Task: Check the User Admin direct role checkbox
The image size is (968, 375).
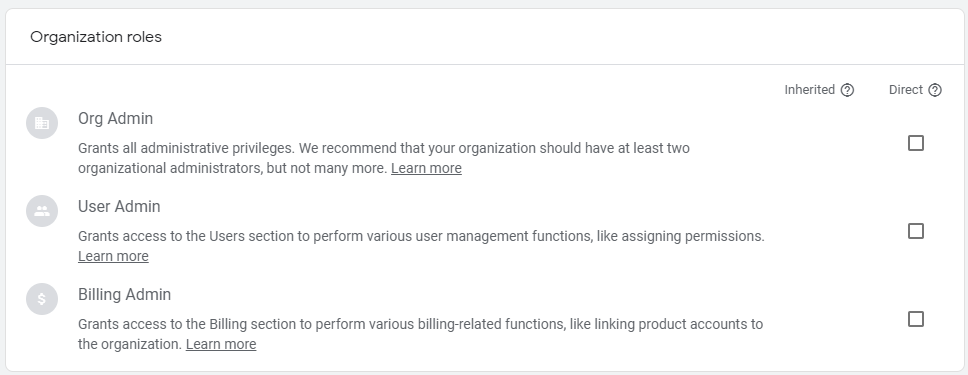Action: tap(916, 231)
